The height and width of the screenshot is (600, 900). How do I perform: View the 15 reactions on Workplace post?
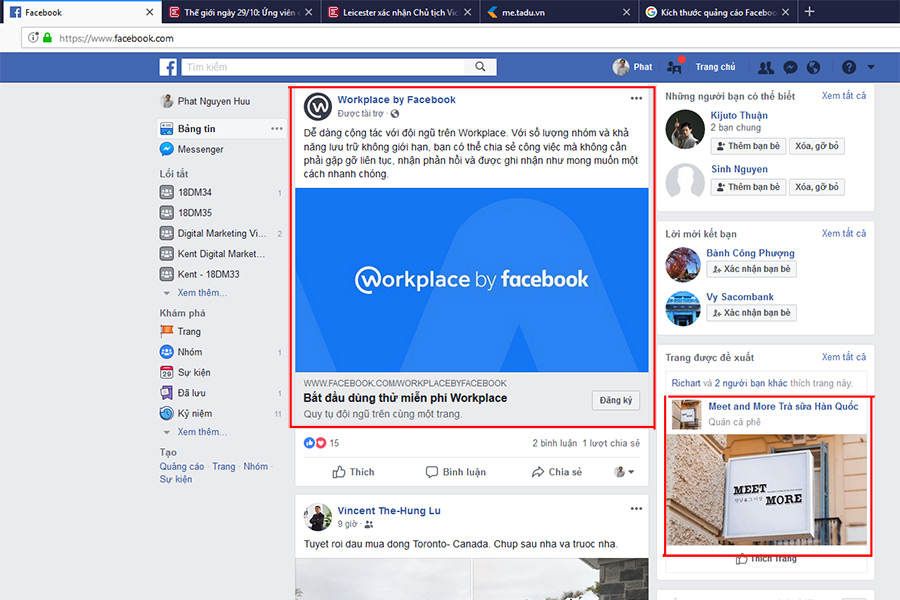click(321, 443)
